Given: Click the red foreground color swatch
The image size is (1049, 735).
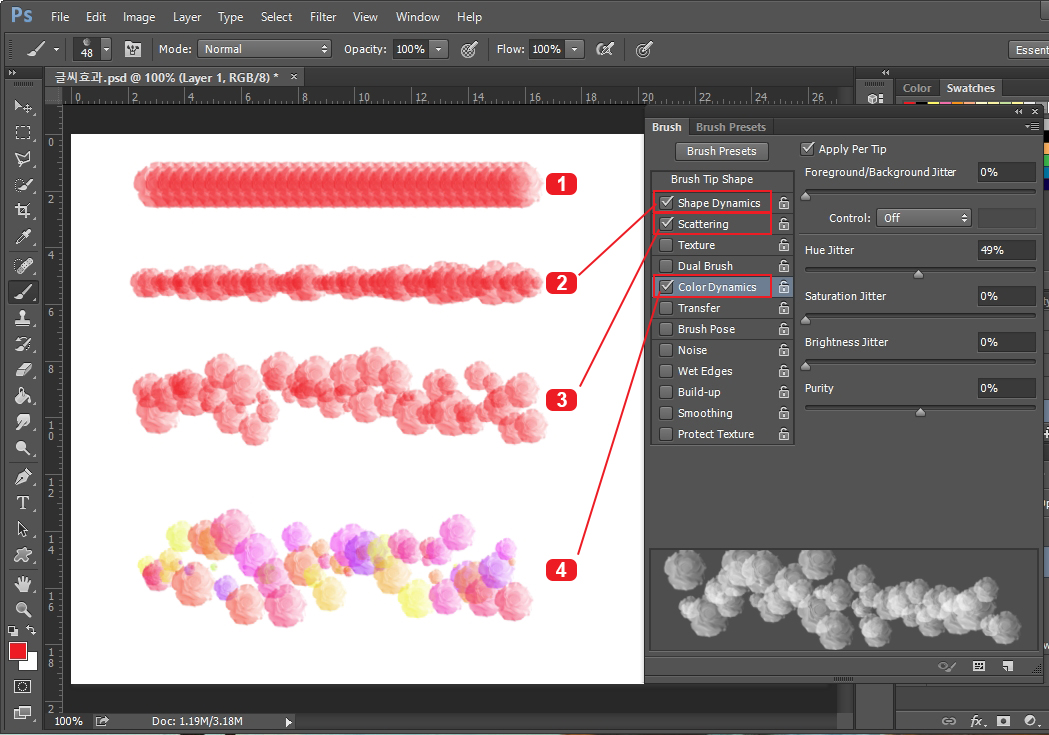Looking at the screenshot, I should click(x=17, y=651).
